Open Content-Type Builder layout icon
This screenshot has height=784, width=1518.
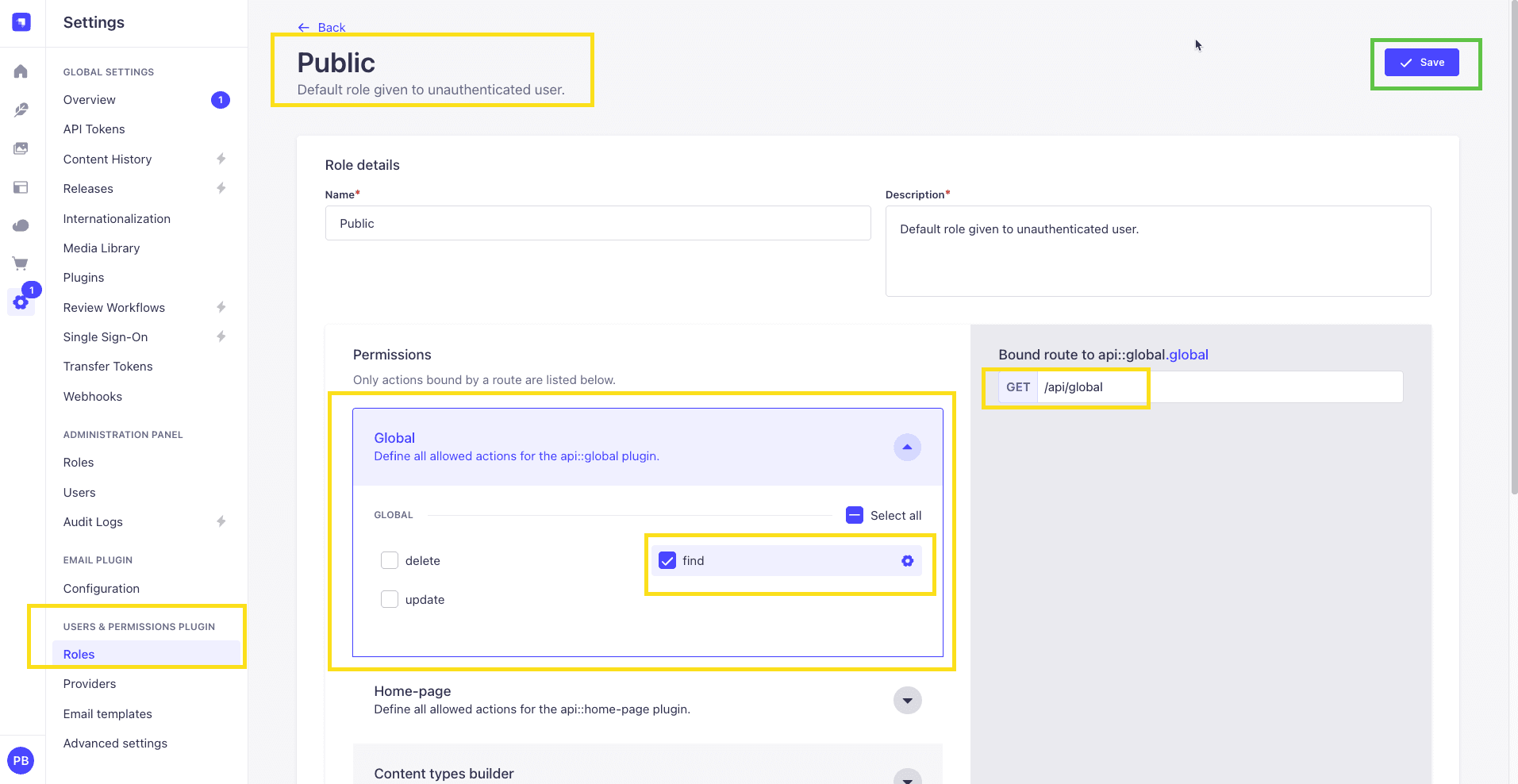21,187
